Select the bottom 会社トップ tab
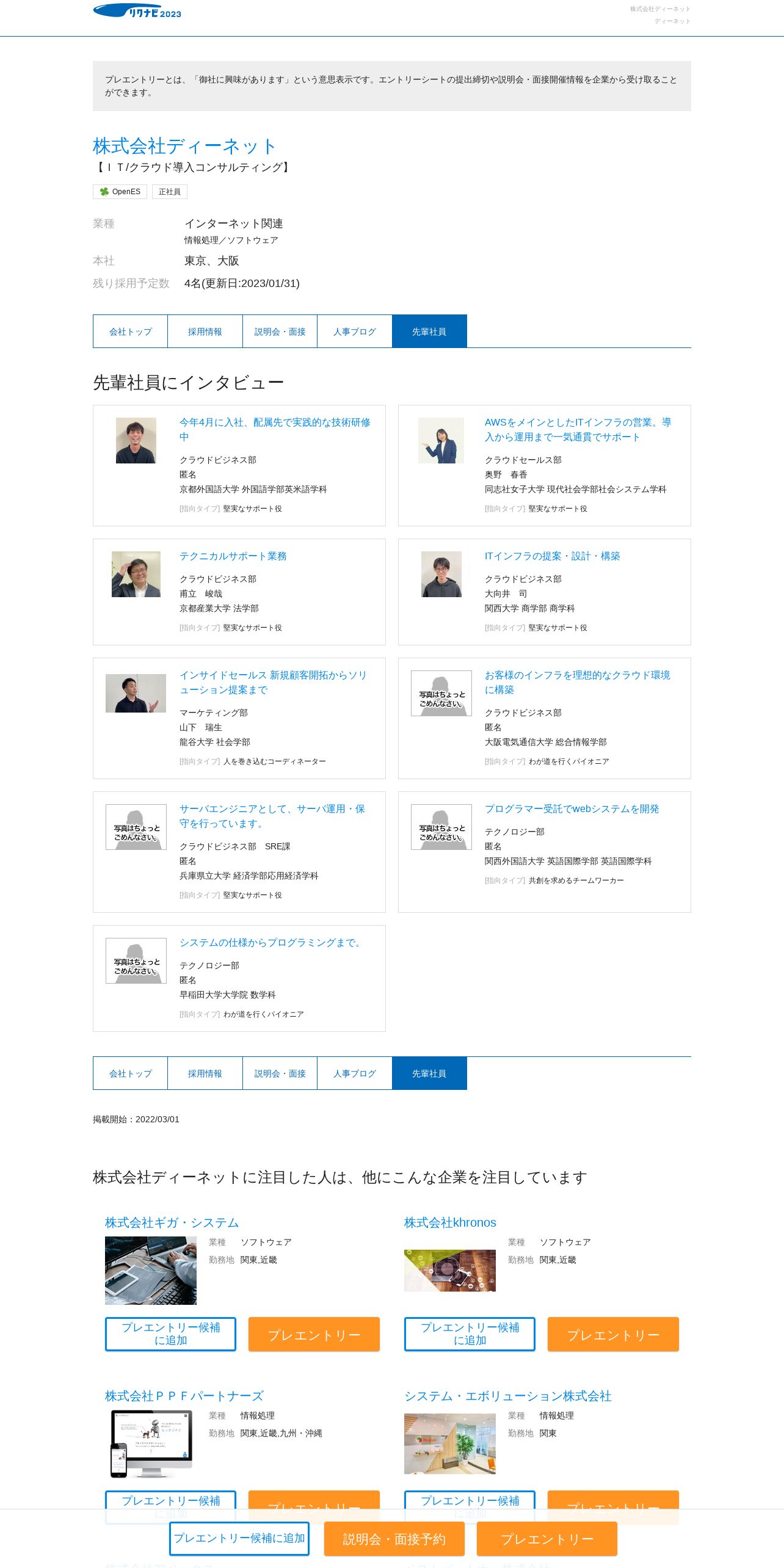Screen dimensions: 784x1568 coord(130,1073)
